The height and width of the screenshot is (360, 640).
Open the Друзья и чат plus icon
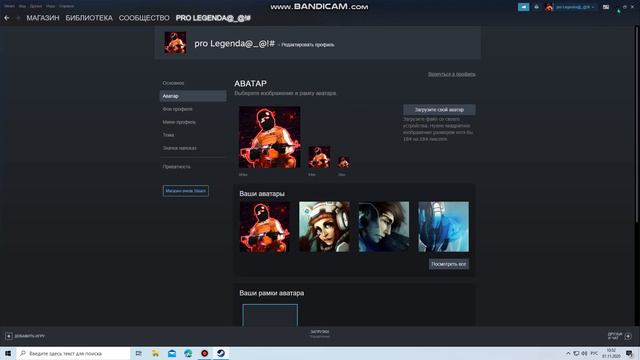[628, 336]
